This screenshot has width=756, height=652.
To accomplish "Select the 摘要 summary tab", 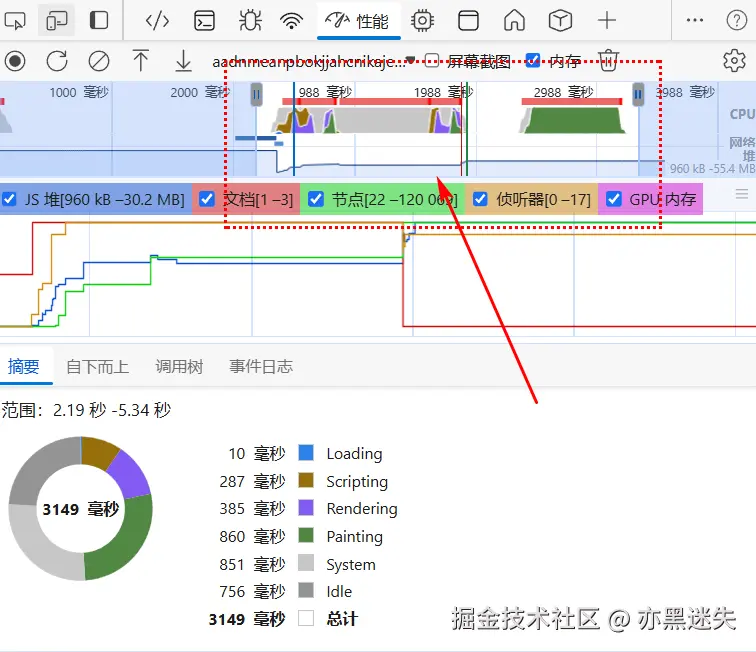I will (x=24, y=367).
